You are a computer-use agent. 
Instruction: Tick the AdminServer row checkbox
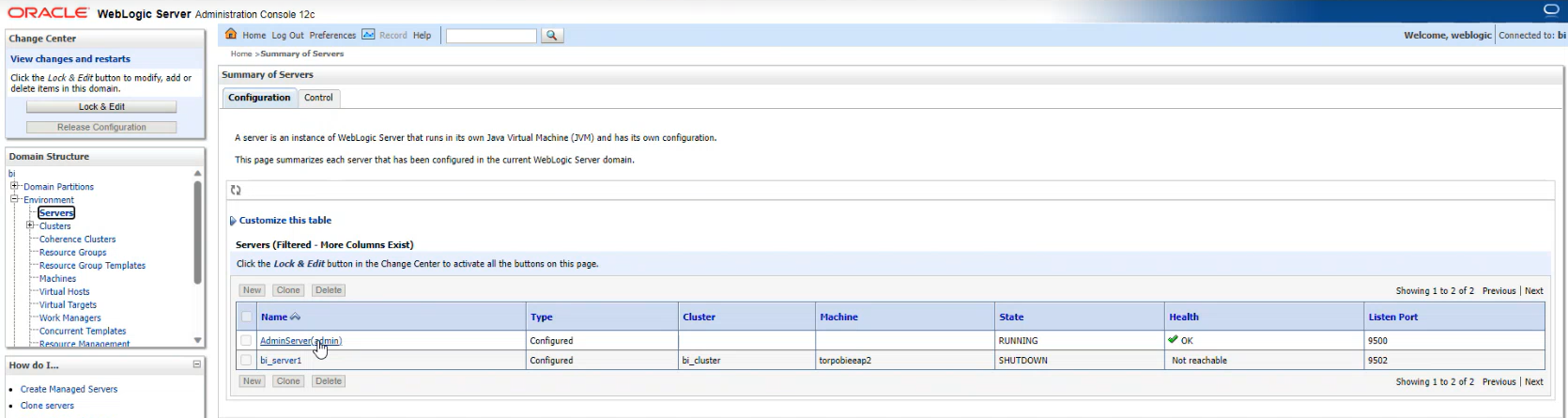246,341
